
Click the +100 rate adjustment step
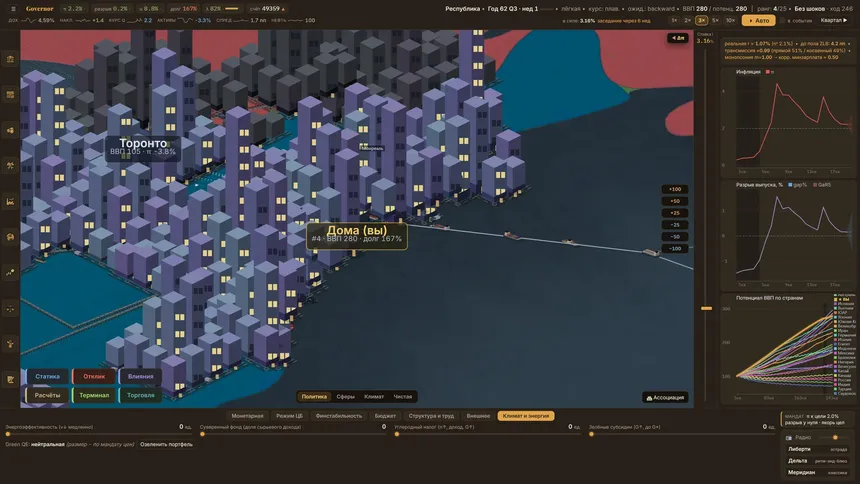[675, 189]
